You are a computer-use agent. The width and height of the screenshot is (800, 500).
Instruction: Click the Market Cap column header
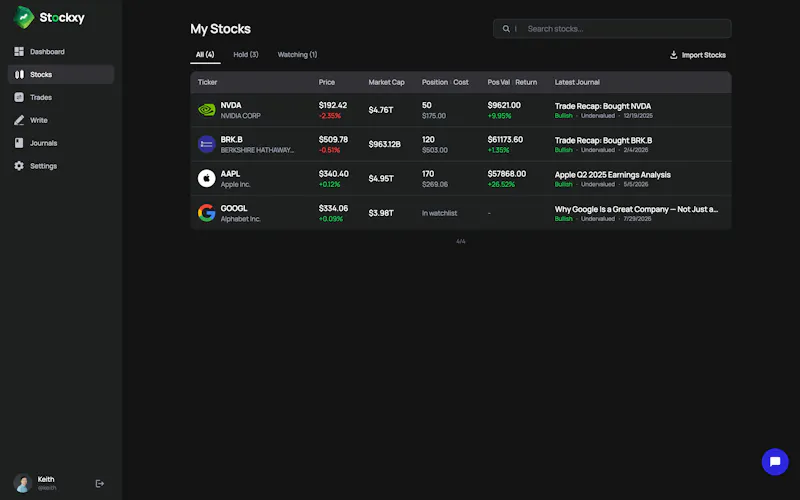pos(386,82)
